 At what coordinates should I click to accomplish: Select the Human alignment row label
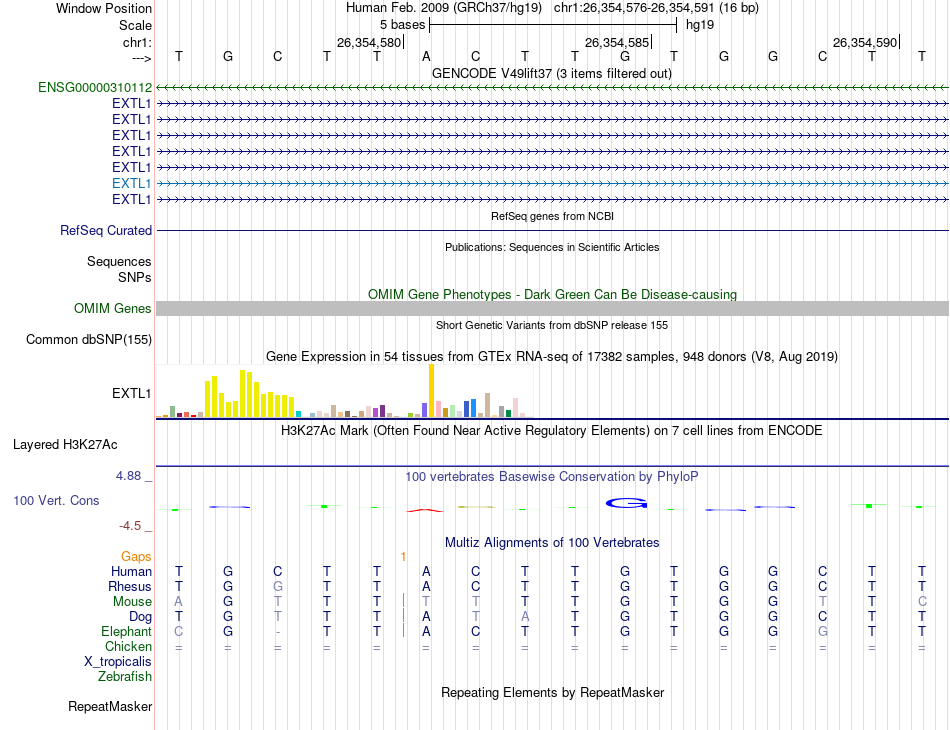[131, 571]
